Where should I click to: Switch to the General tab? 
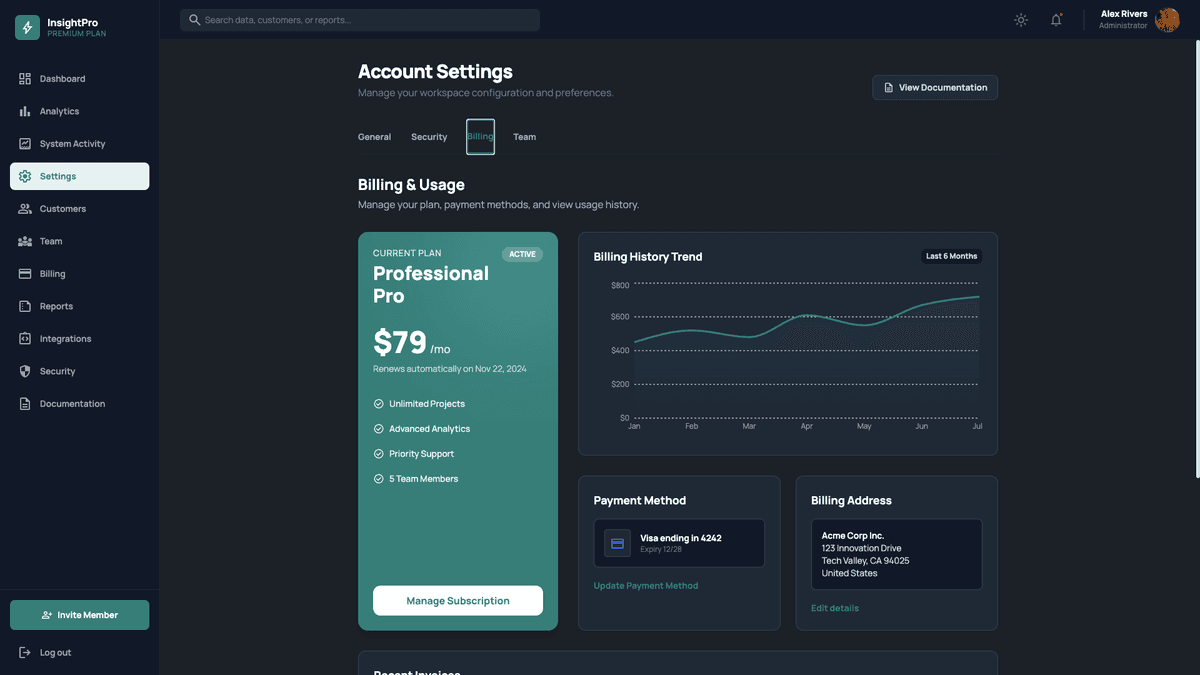click(374, 136)
